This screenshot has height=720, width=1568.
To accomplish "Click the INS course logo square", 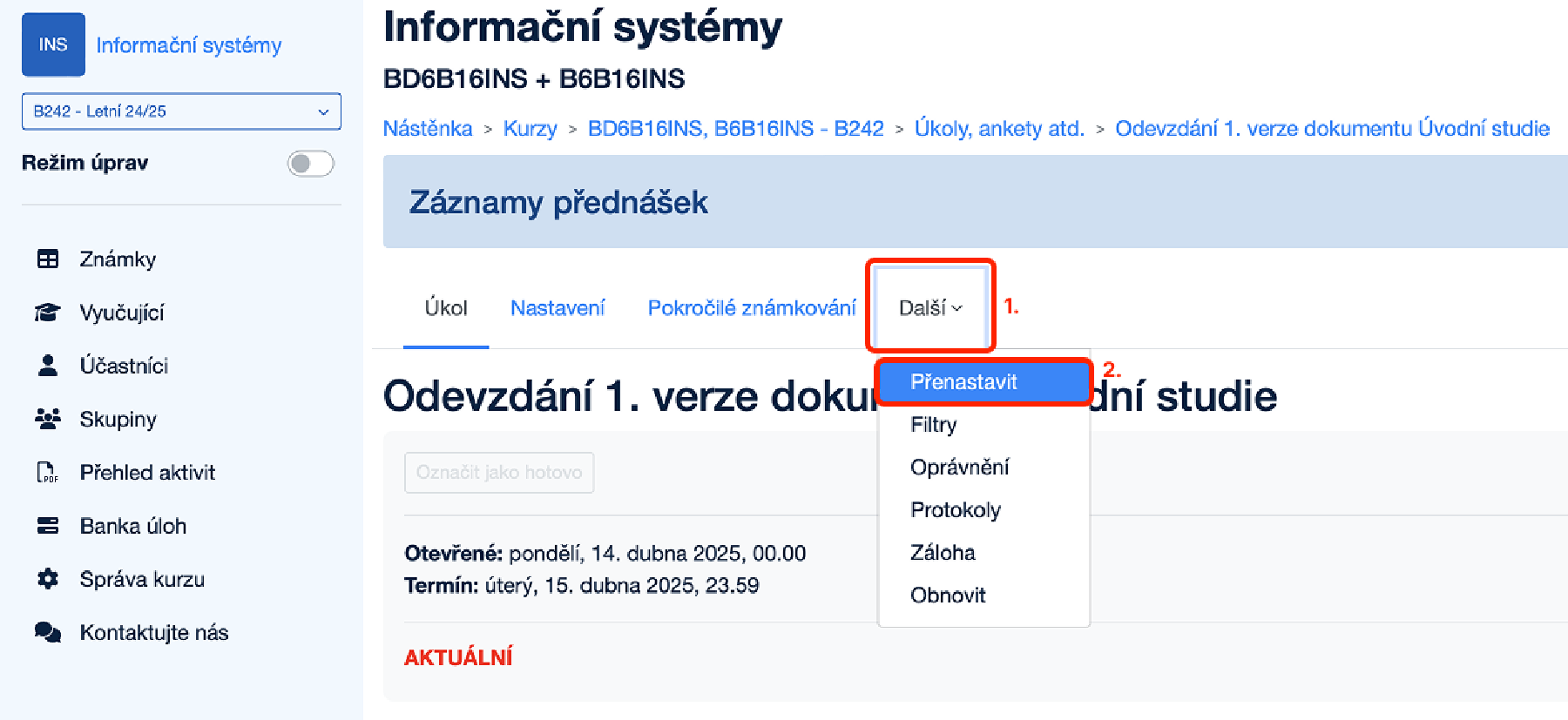I will pyautogui.click(x=53, y=44).
